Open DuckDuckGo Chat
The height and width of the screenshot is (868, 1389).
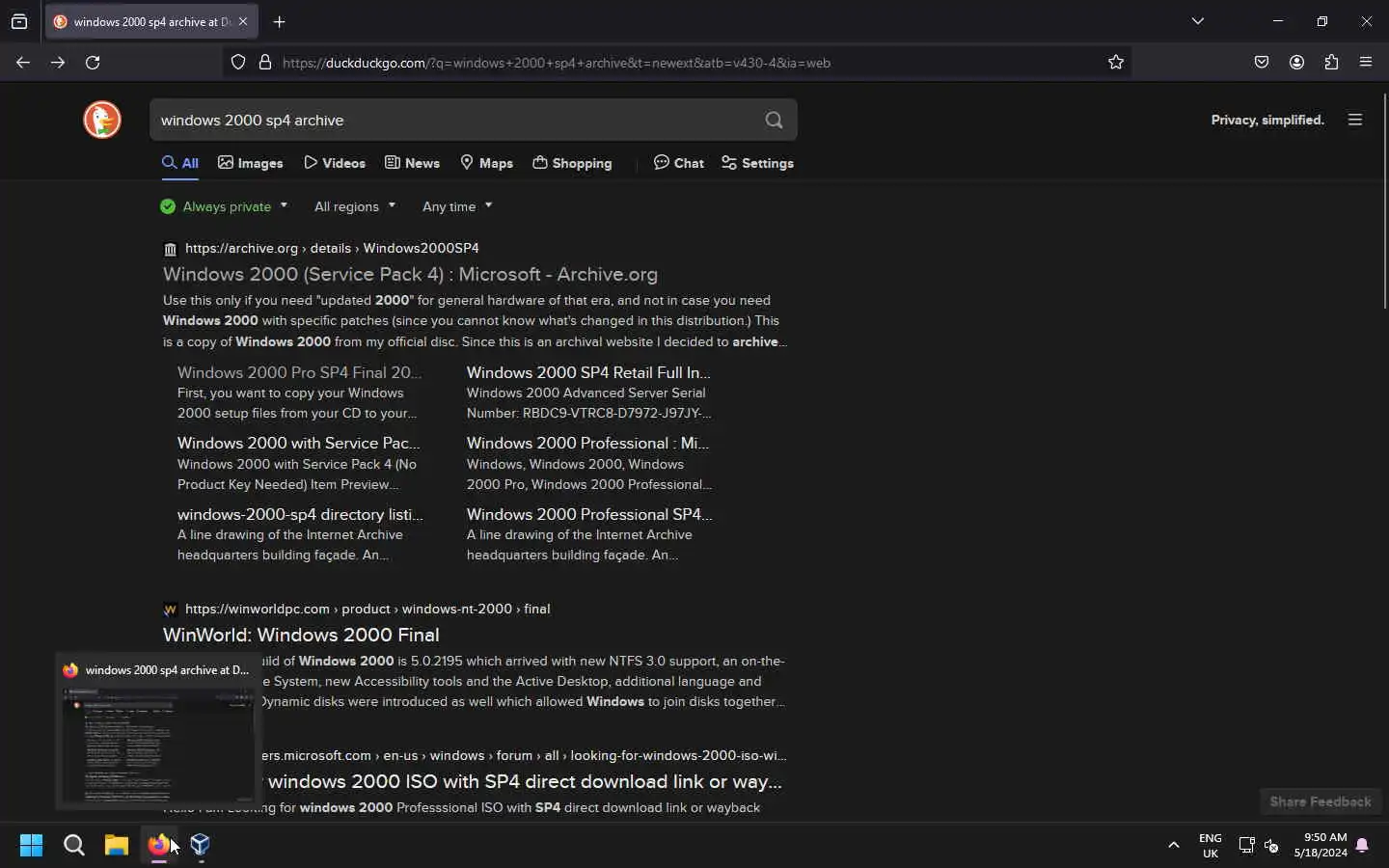(679, 163)
